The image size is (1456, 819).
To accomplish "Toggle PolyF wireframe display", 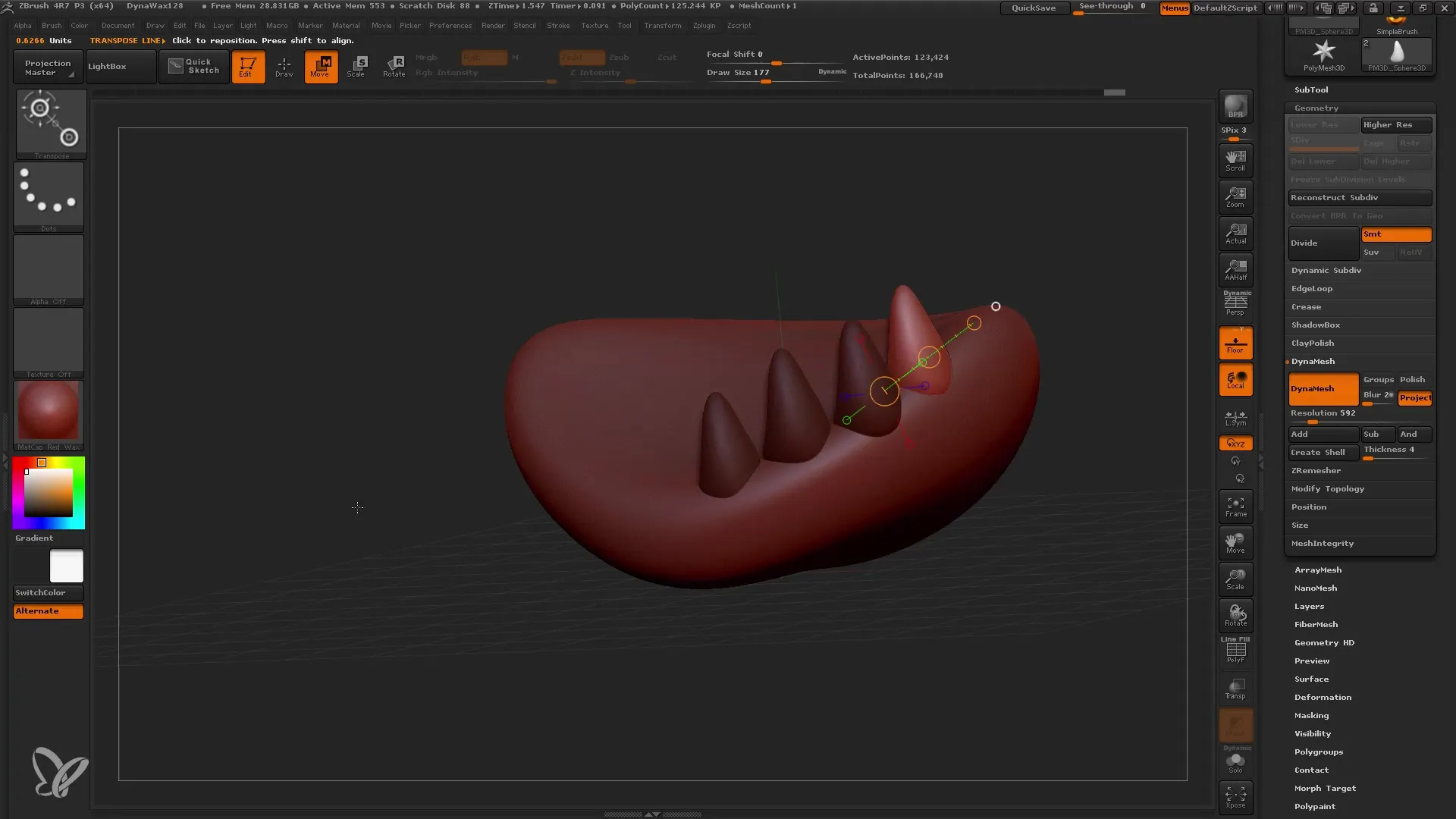I will click(x=1235, y=651).
